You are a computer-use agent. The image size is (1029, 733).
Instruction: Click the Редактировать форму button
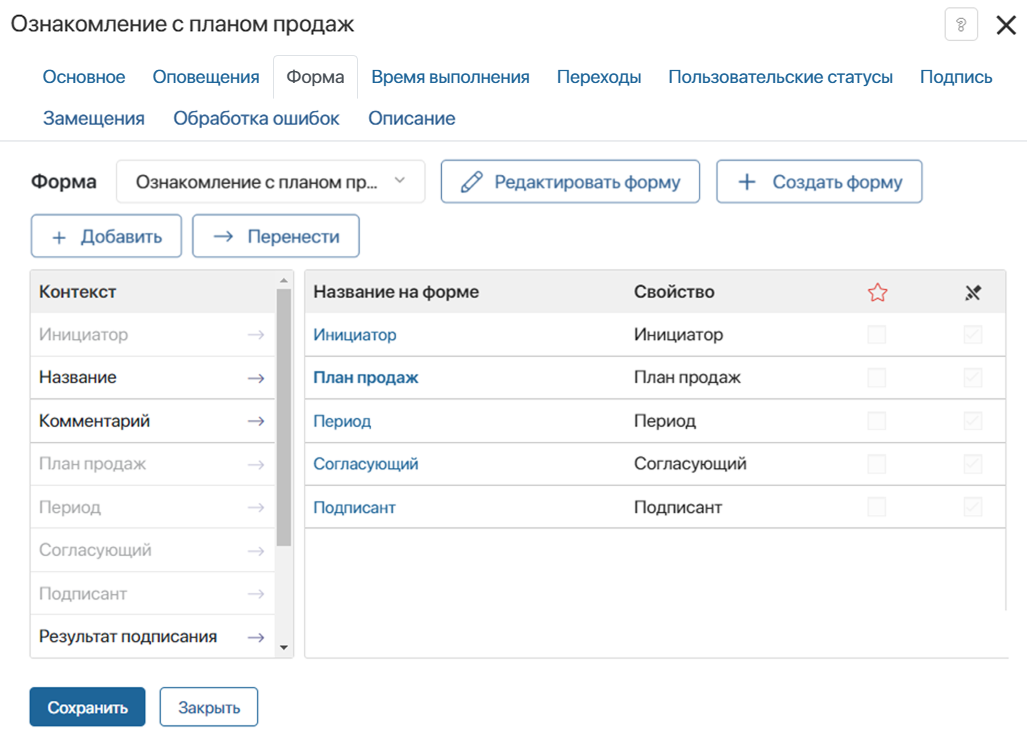click(x=570, y=182)
